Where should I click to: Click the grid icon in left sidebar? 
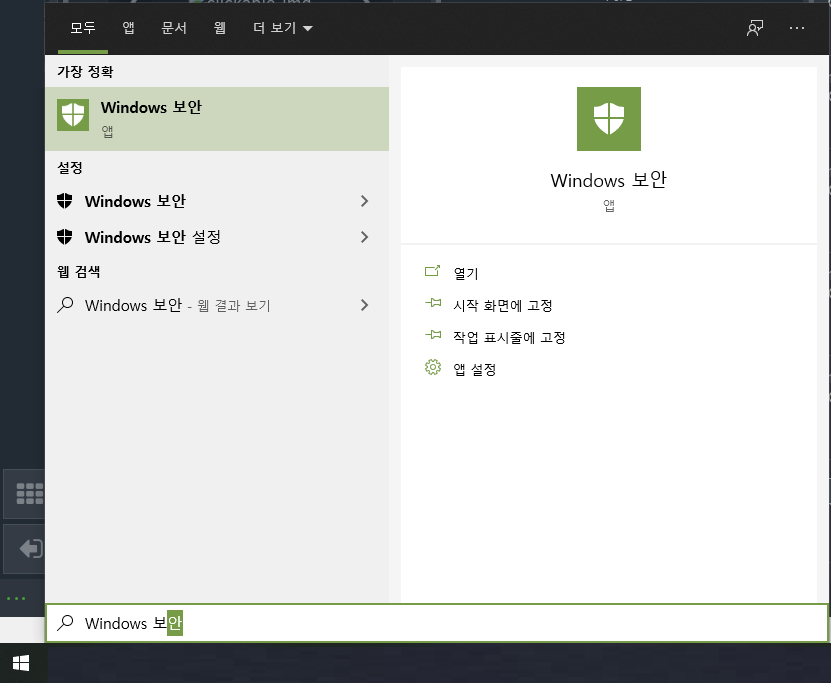[29, 493]
